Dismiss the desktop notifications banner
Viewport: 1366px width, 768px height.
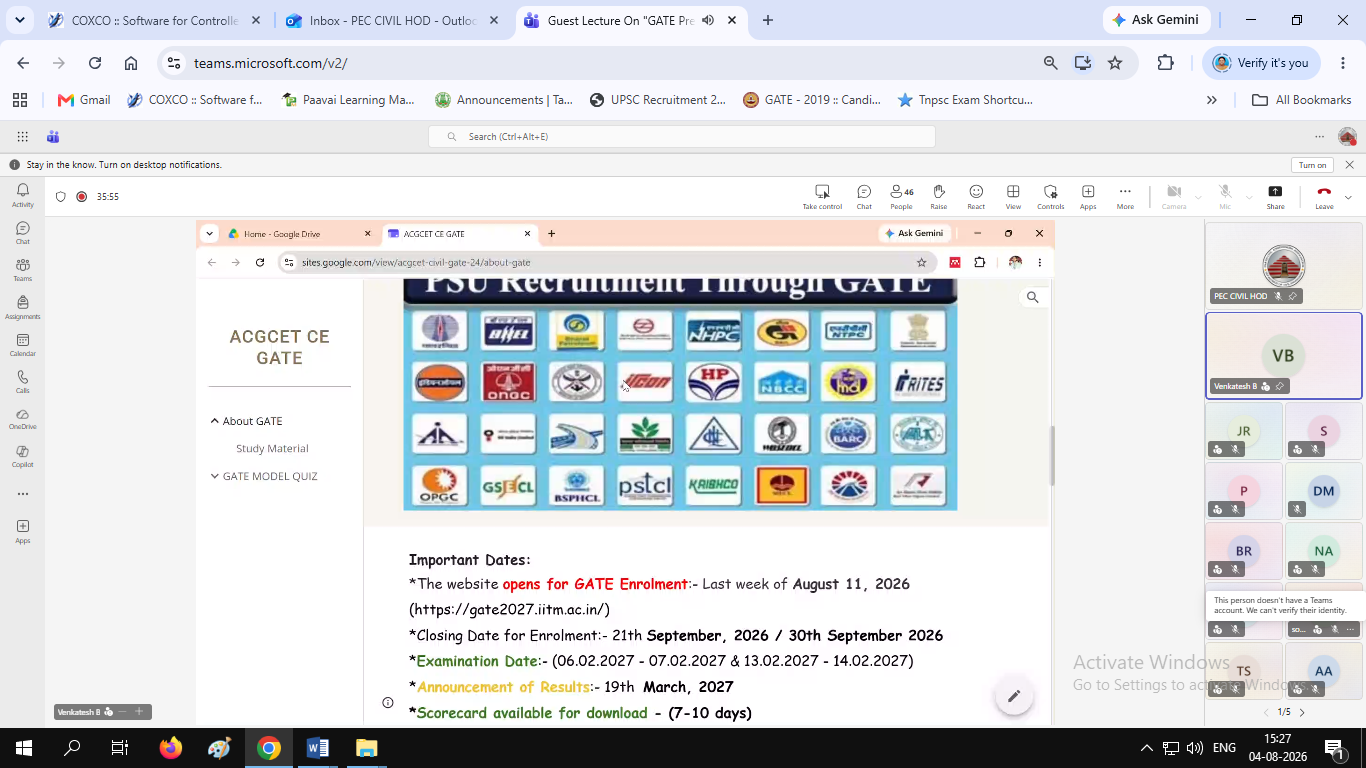click(x=1350, y=165)
